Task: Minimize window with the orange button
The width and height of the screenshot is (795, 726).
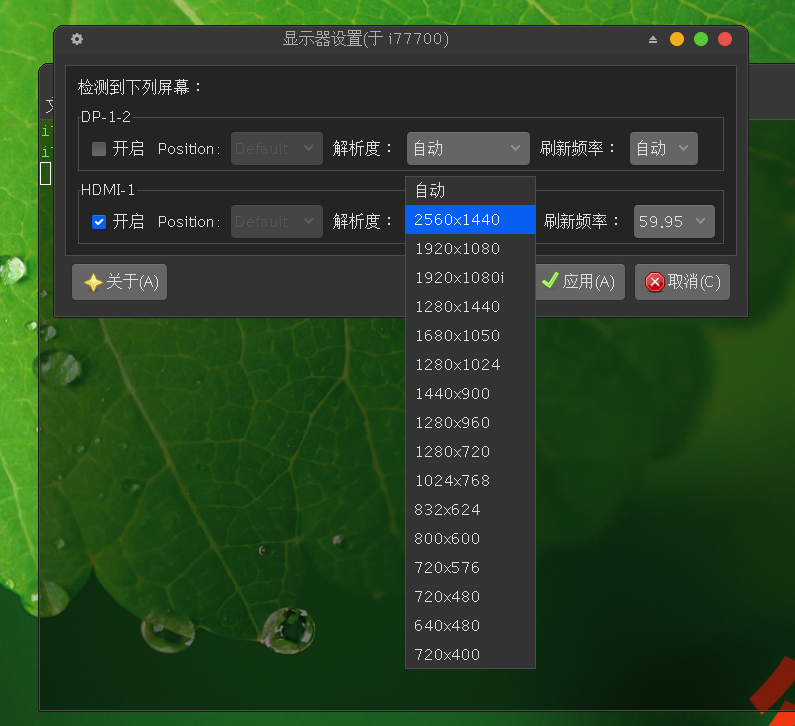Action: [677, 39]
